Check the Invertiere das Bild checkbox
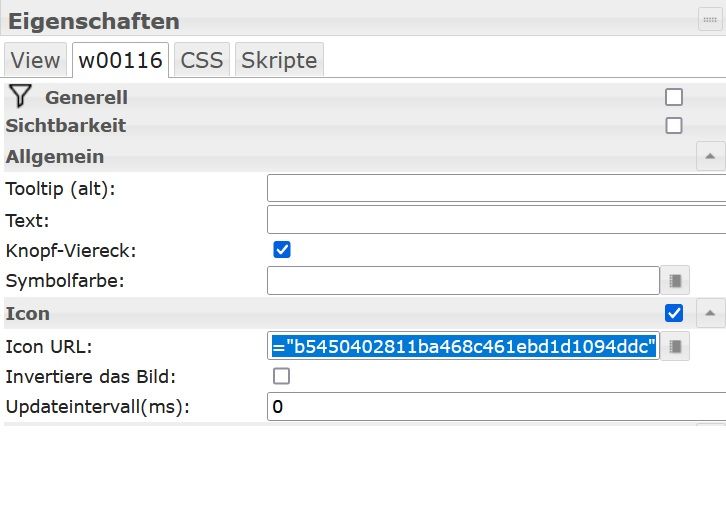The height and width of the screenshot is (514, 726). point(282,376)
